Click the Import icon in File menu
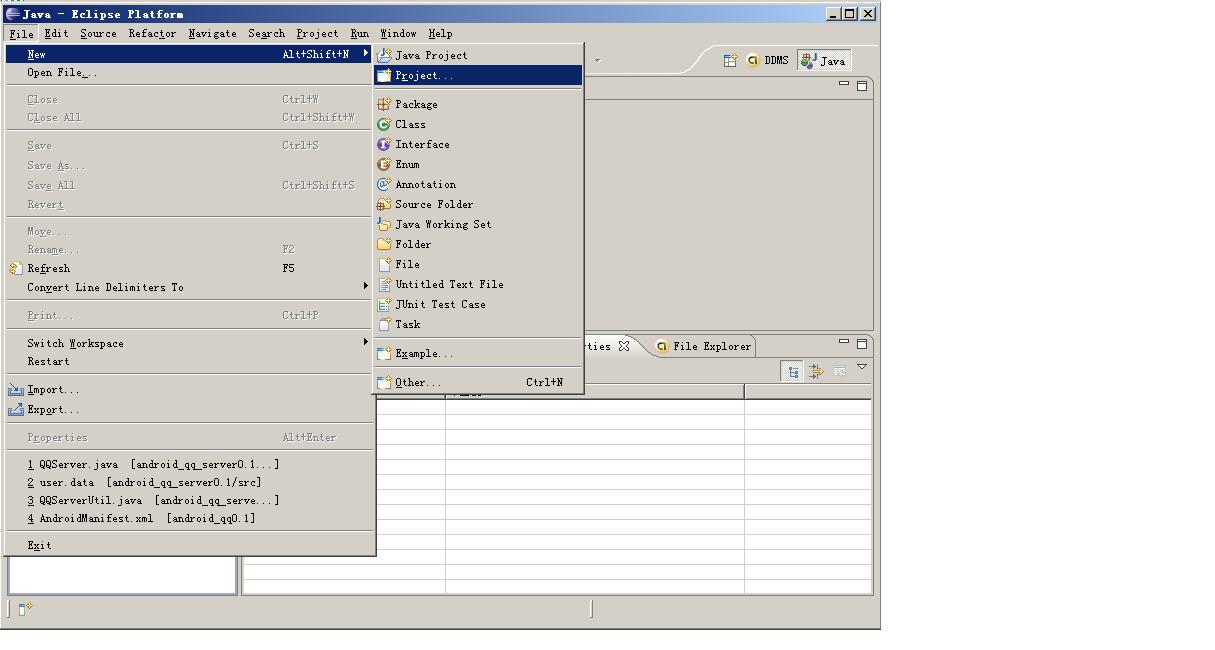Screen dimensions: 1215x650 (15, 389)
